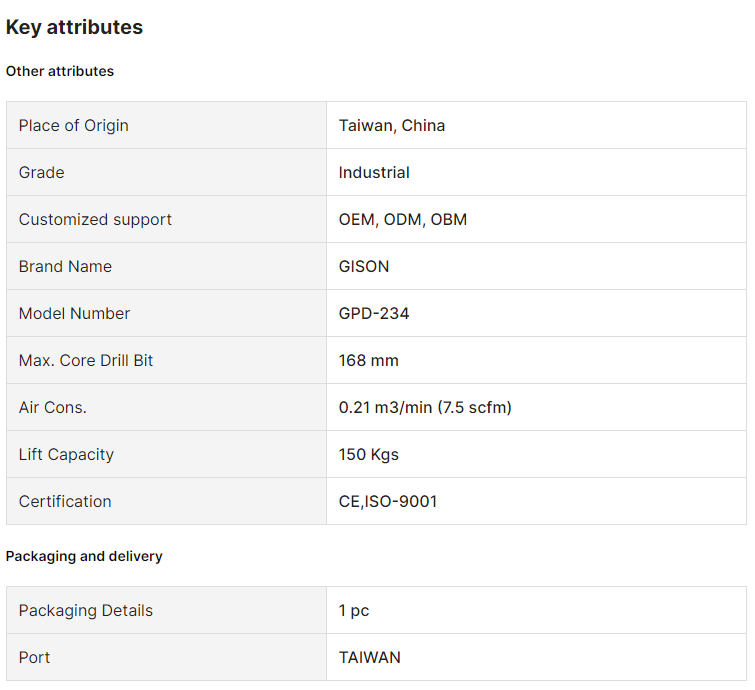Select the "Packaging Details" label cell
The image size is (755, 690).
86,610
